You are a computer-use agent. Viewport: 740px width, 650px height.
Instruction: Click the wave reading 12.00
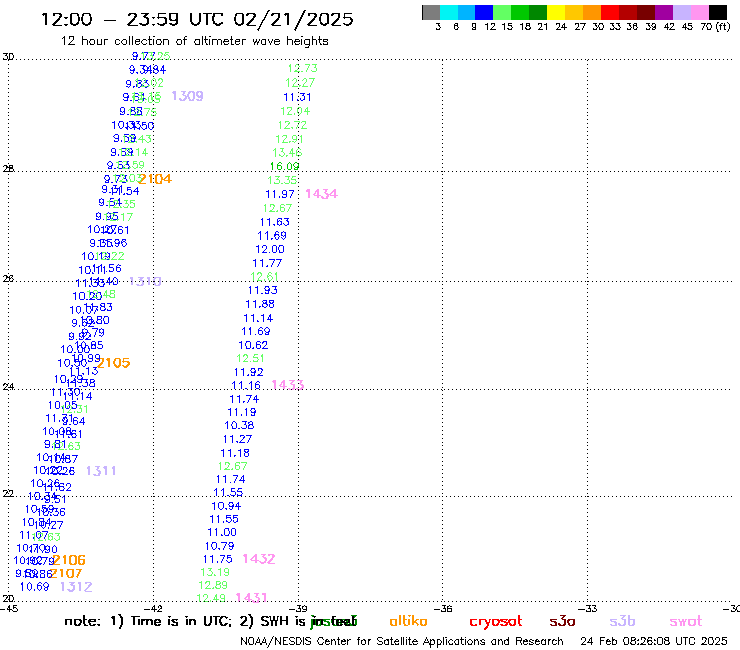click(x=269, y=250)
